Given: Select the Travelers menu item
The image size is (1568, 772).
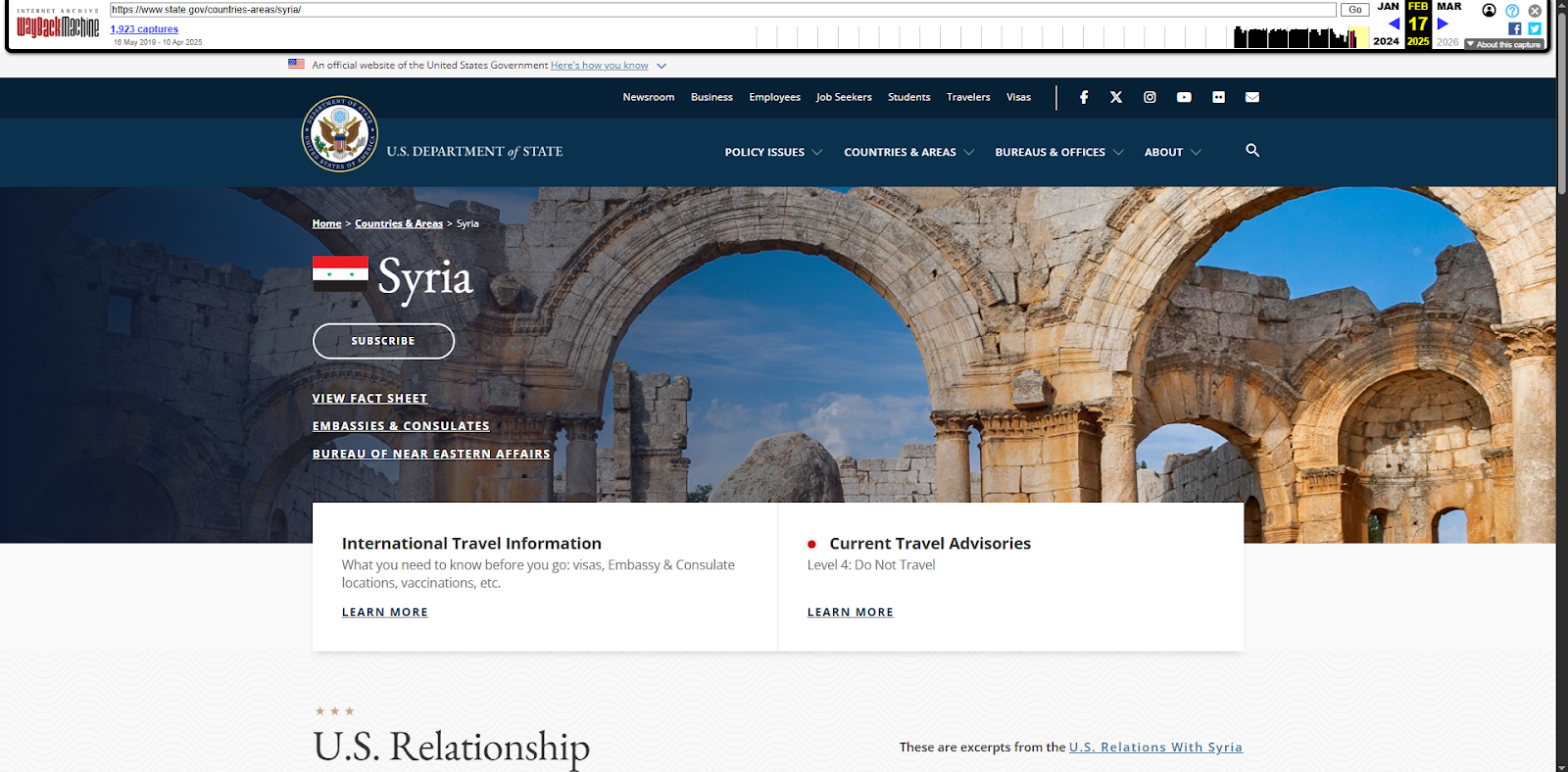Looking at the screenshot, I should click(967, 97).
